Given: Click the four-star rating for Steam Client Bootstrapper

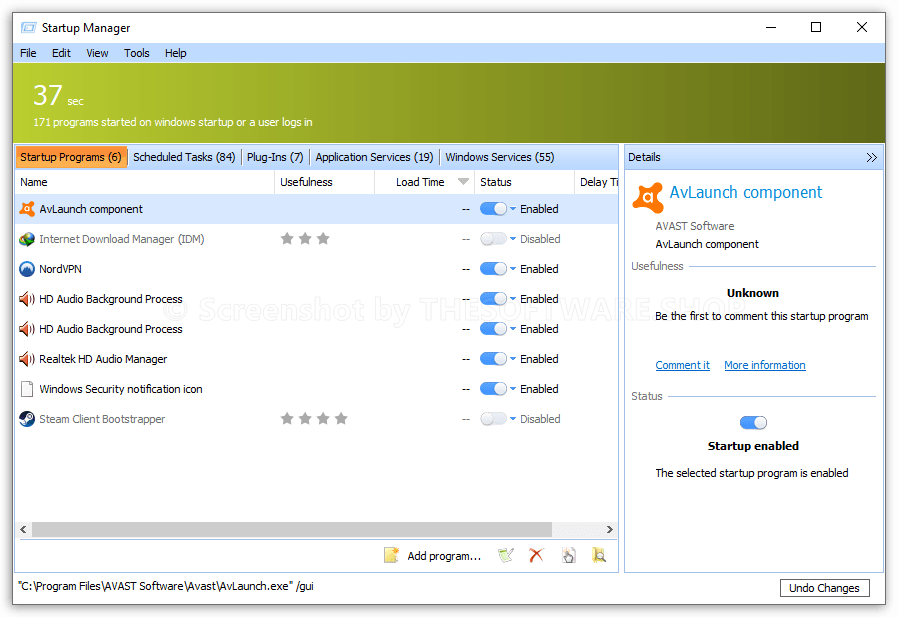Looking at the screenshot, I should tap(314, 419).
